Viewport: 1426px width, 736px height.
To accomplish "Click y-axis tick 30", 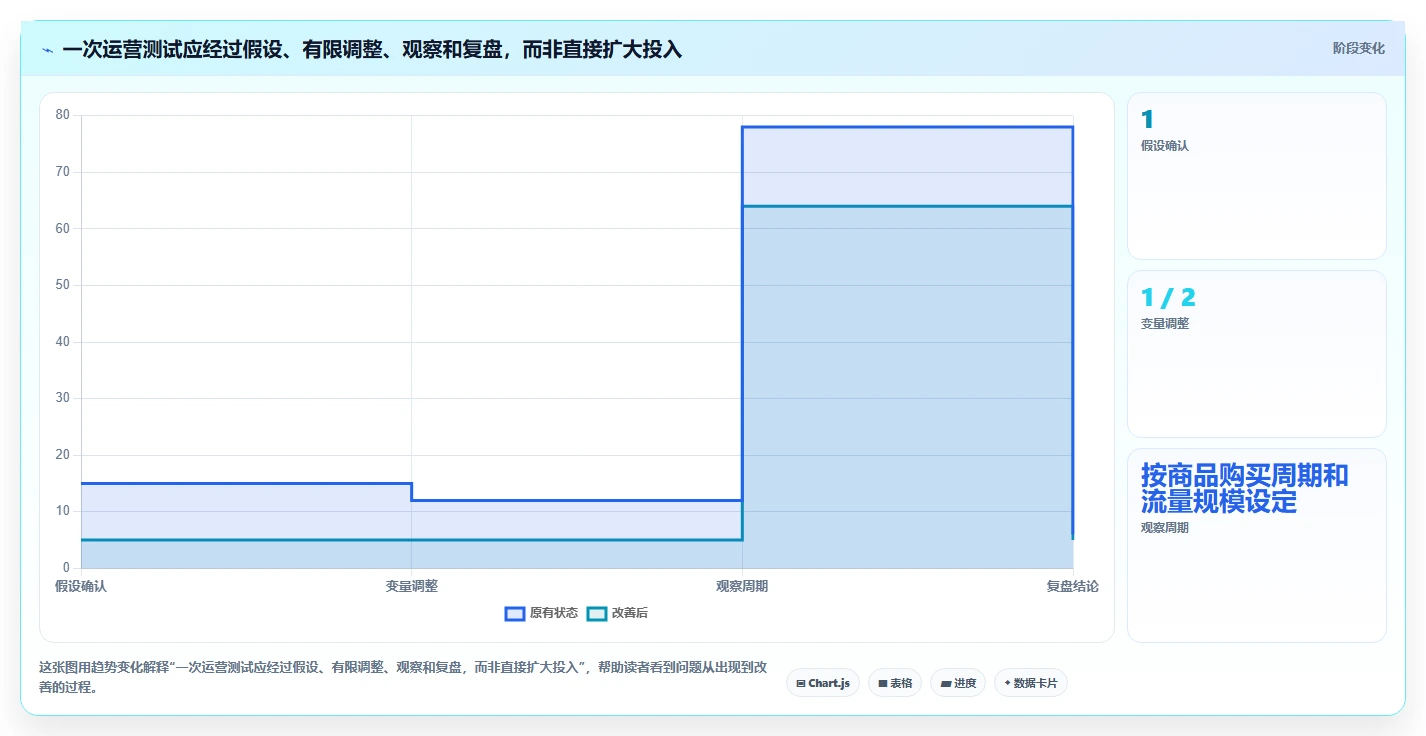I will click(62, 398).
